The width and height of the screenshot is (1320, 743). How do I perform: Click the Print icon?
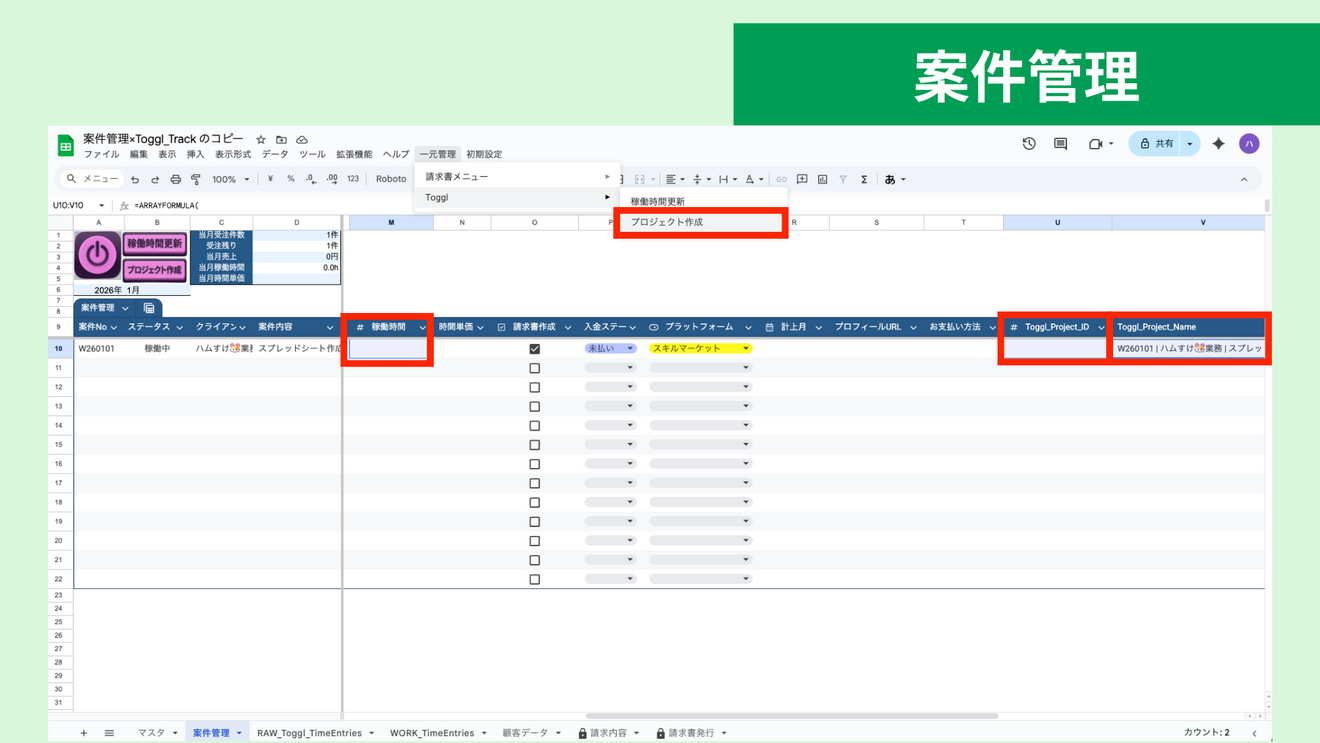(175, 180)
